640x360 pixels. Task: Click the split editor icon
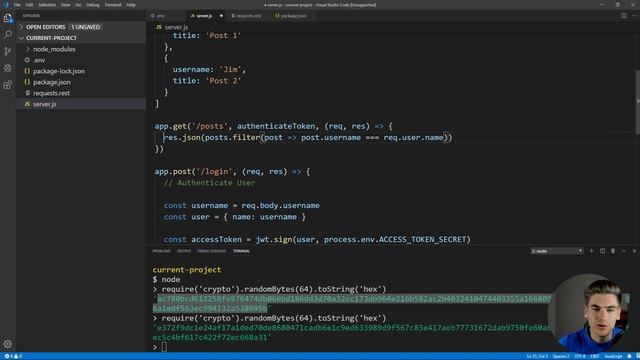click(x=624, y=16)
